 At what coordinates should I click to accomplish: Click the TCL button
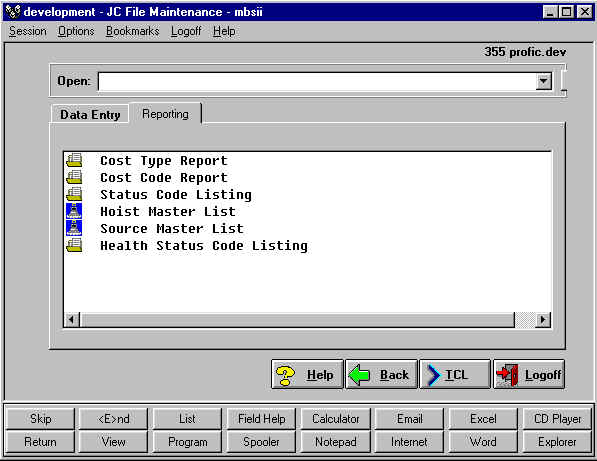click(x=455, y=375)
